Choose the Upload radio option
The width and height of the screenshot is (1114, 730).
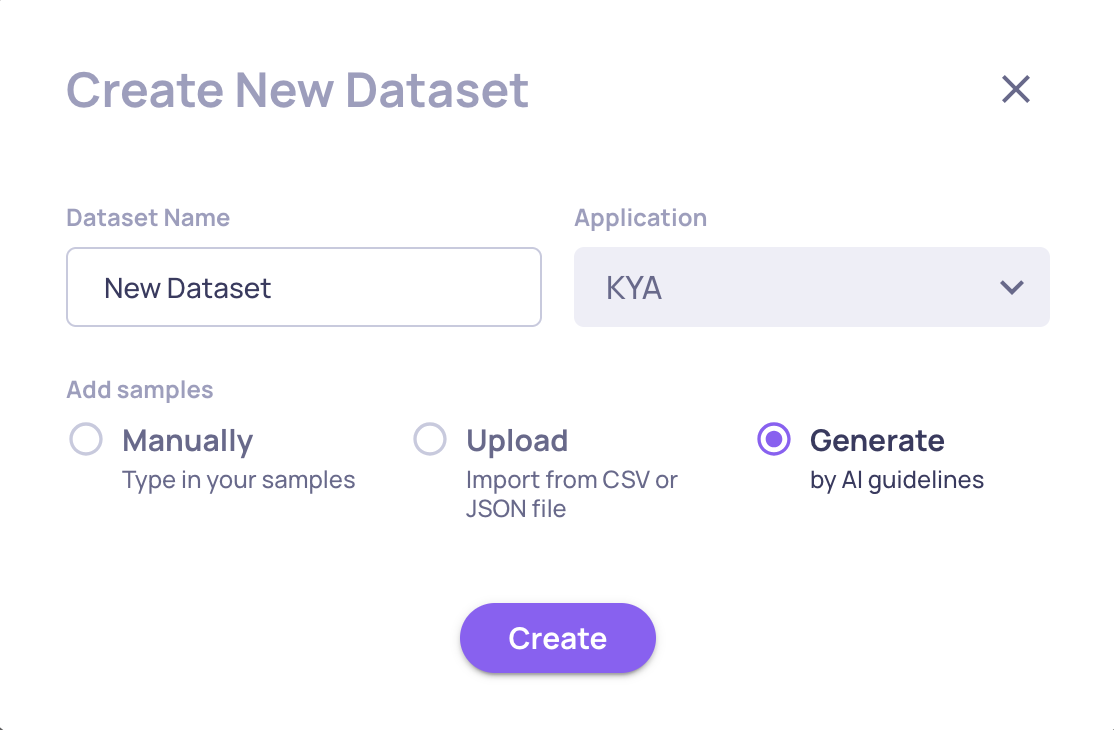point(430,440)
